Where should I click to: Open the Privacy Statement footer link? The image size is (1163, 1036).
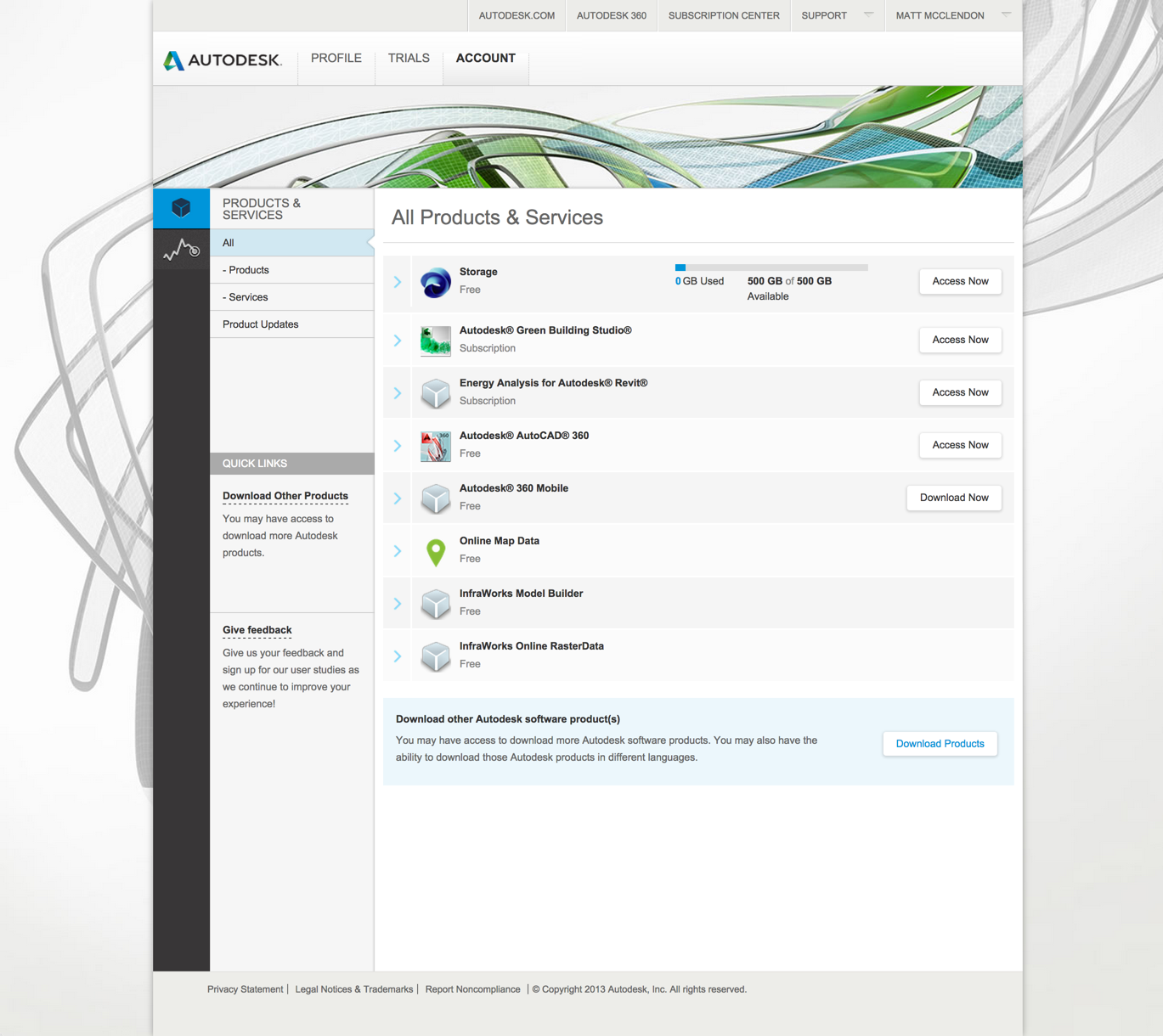tap(245, 989)
